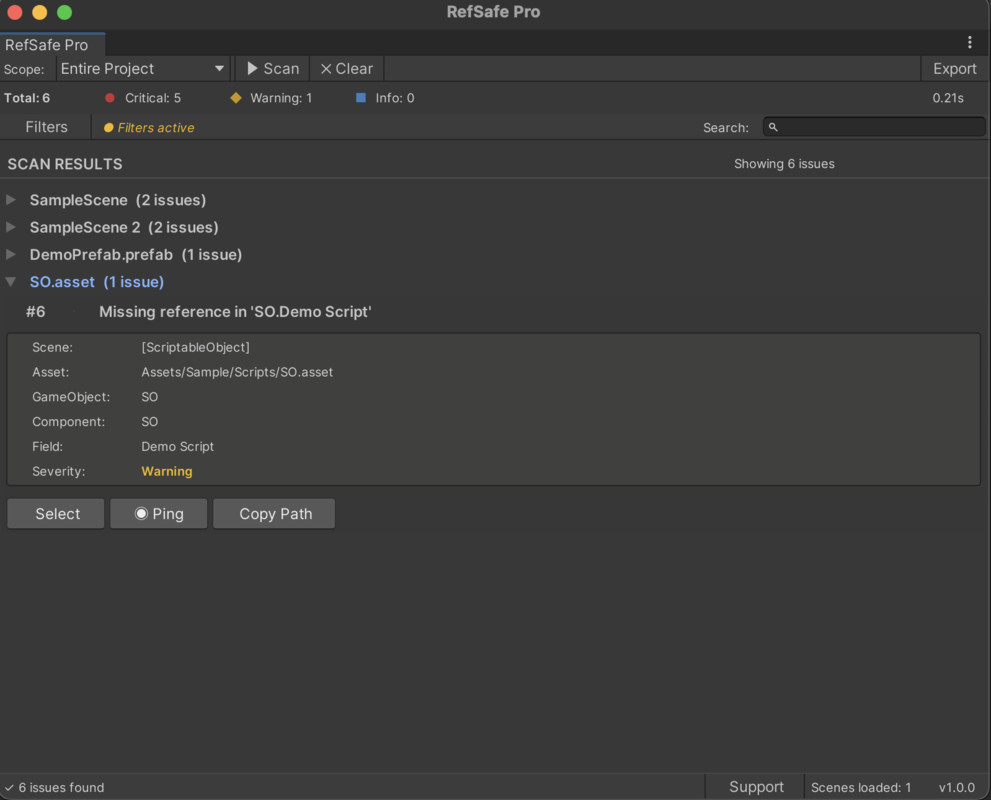
Task: Click the Select button for the issue
Action: 56,514
